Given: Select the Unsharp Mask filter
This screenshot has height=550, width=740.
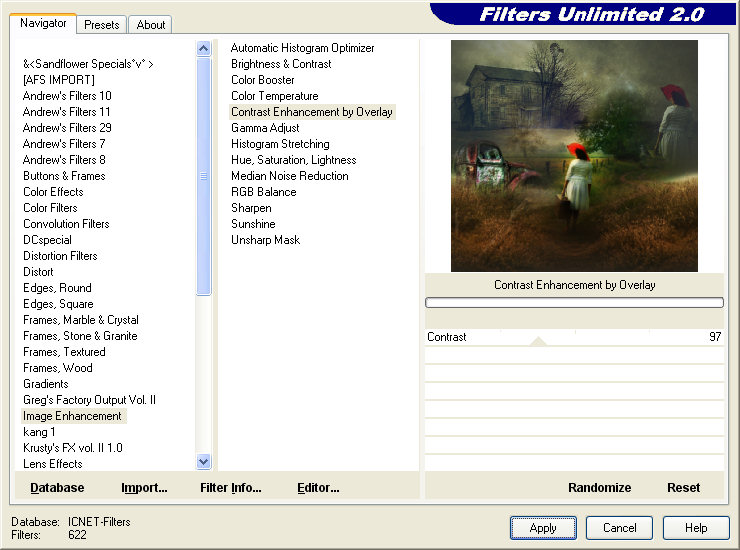Looking at the screenshot, I should (266, 240).
